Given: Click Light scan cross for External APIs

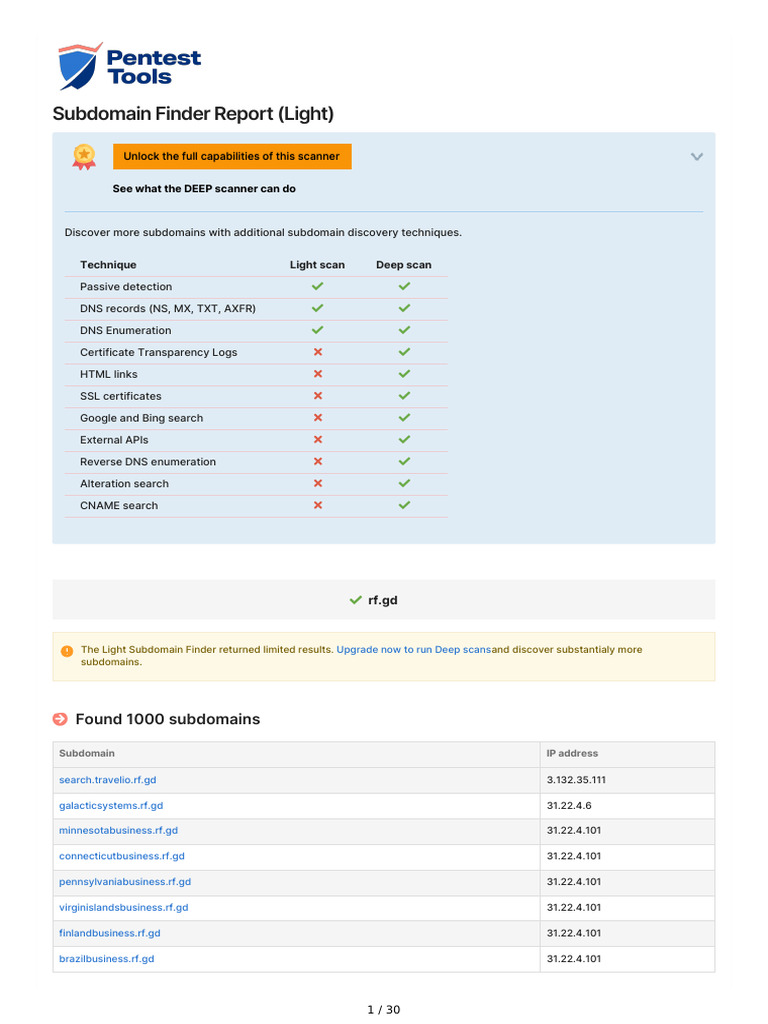Looking at the screenshot, I should click(x=318, y=440).
